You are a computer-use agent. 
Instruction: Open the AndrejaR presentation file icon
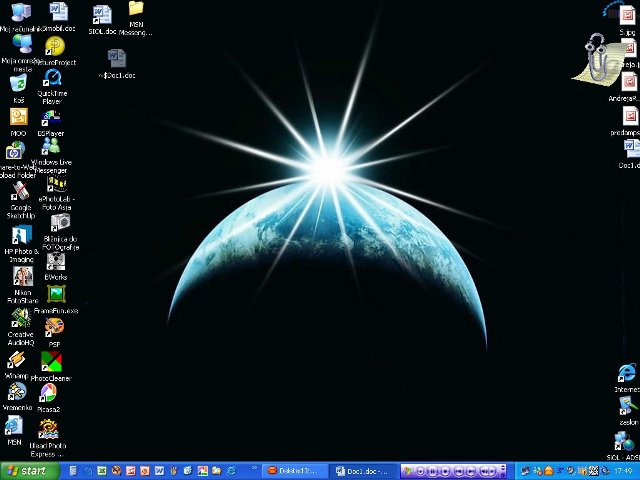click(x=629, y=82)
